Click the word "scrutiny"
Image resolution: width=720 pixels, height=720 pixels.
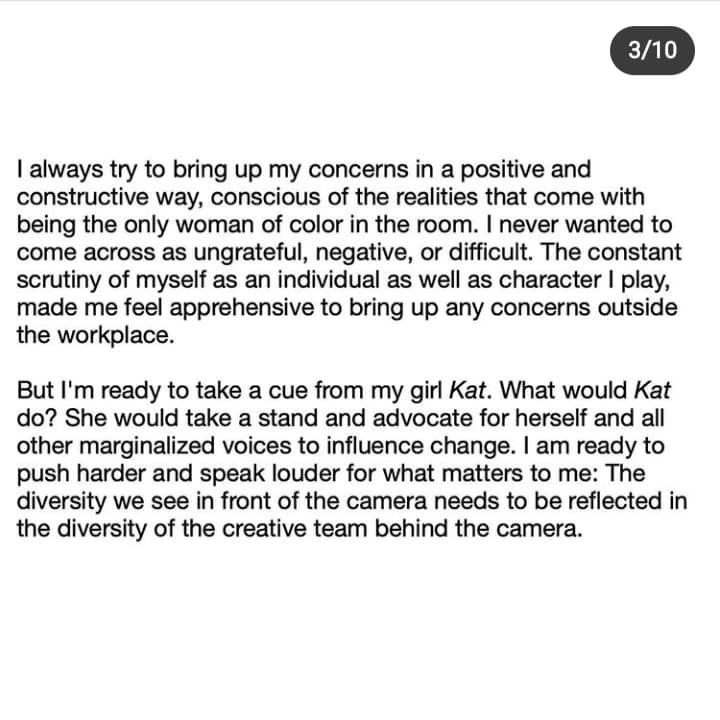coord(58,280)
